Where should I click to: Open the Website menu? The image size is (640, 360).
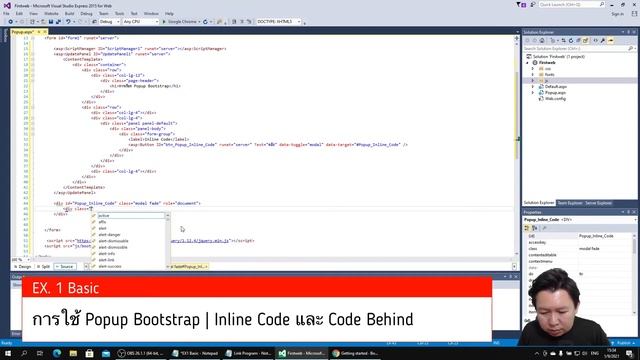51,13
